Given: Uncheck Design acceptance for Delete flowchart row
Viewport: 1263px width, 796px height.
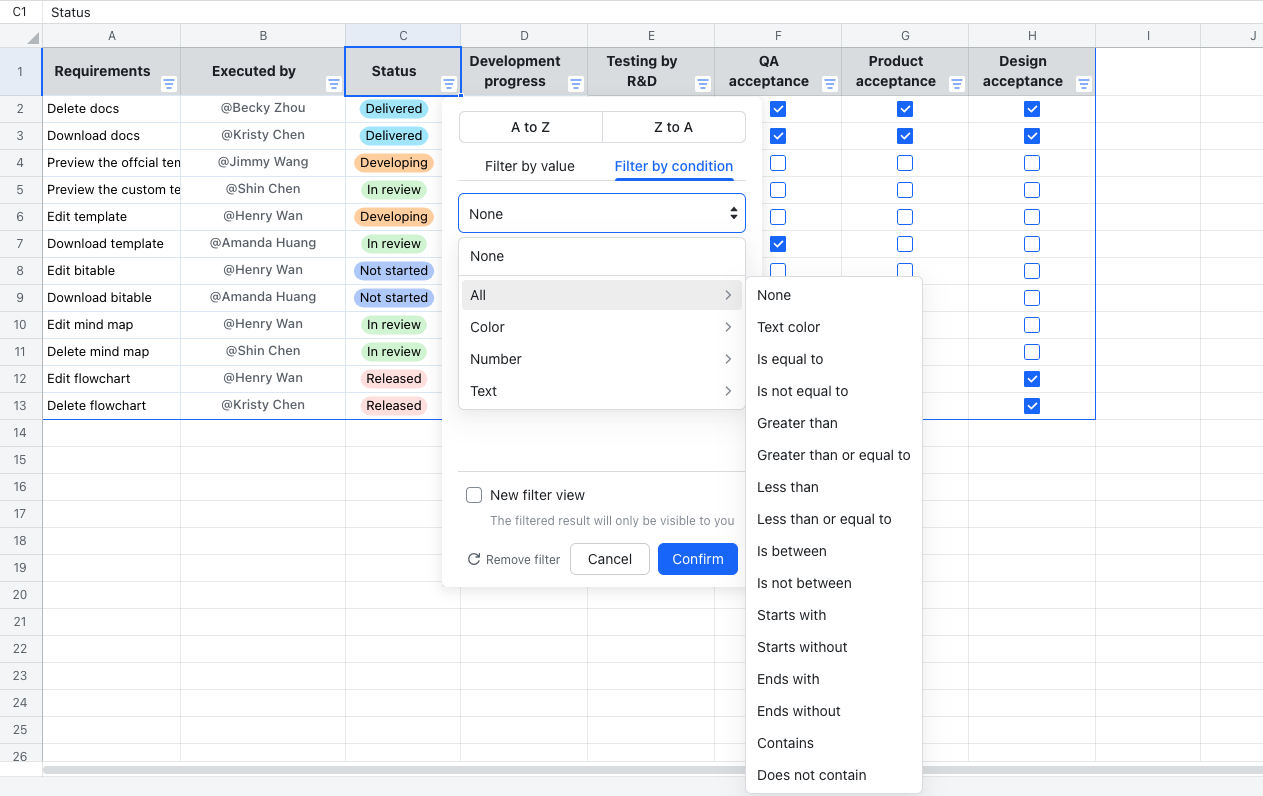Looking at the screenshot, I should coord(1031,405).
